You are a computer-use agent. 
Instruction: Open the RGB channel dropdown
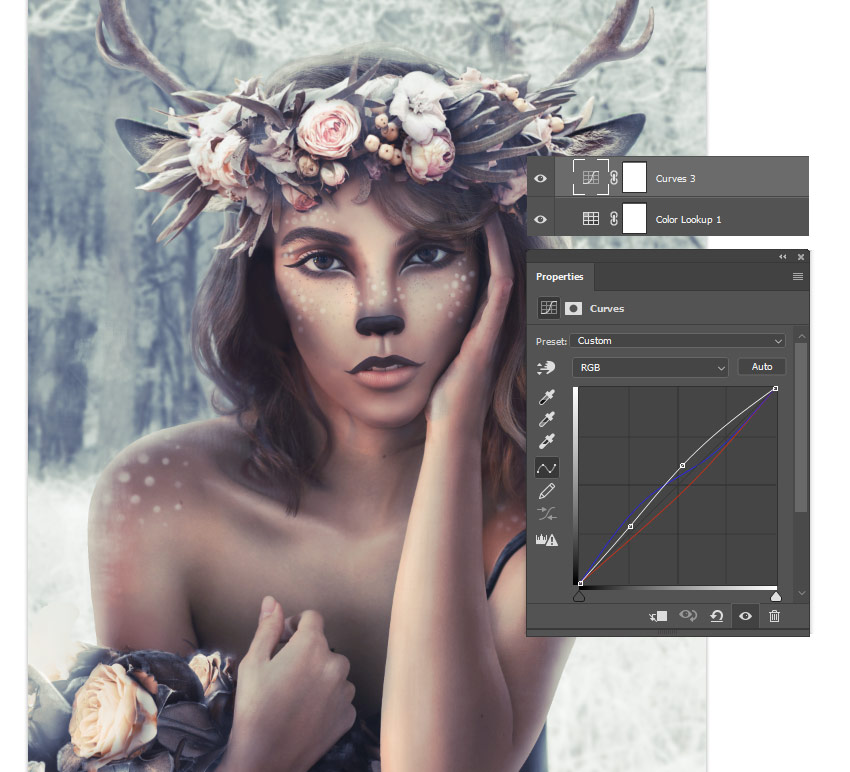click(x=650, y=368)
